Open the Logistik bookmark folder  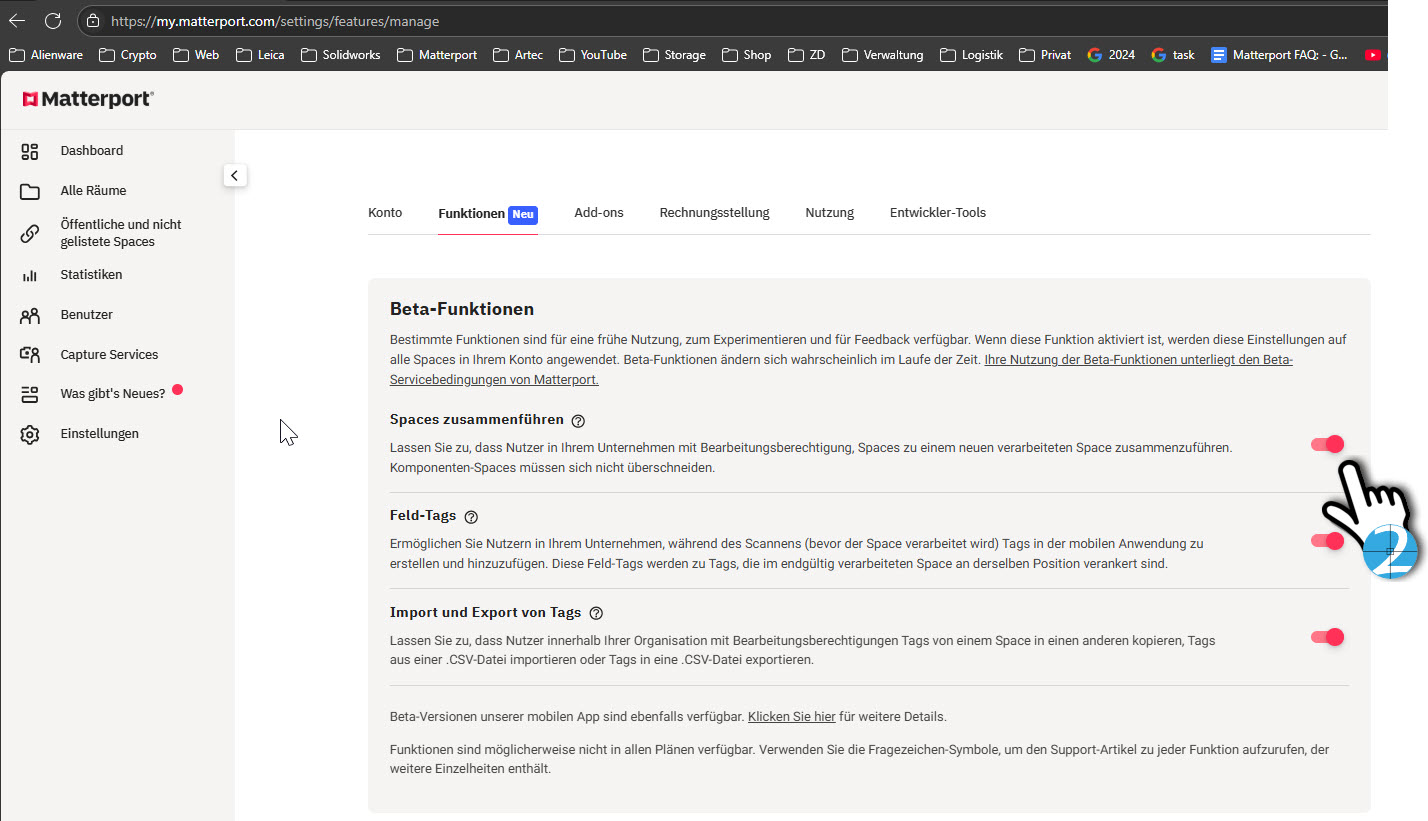[972, 55]
